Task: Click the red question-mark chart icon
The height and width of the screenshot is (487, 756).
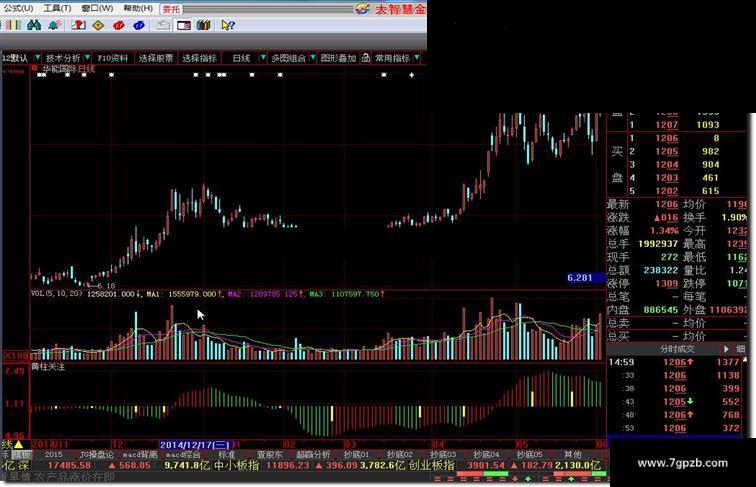Action: point(78,25)
